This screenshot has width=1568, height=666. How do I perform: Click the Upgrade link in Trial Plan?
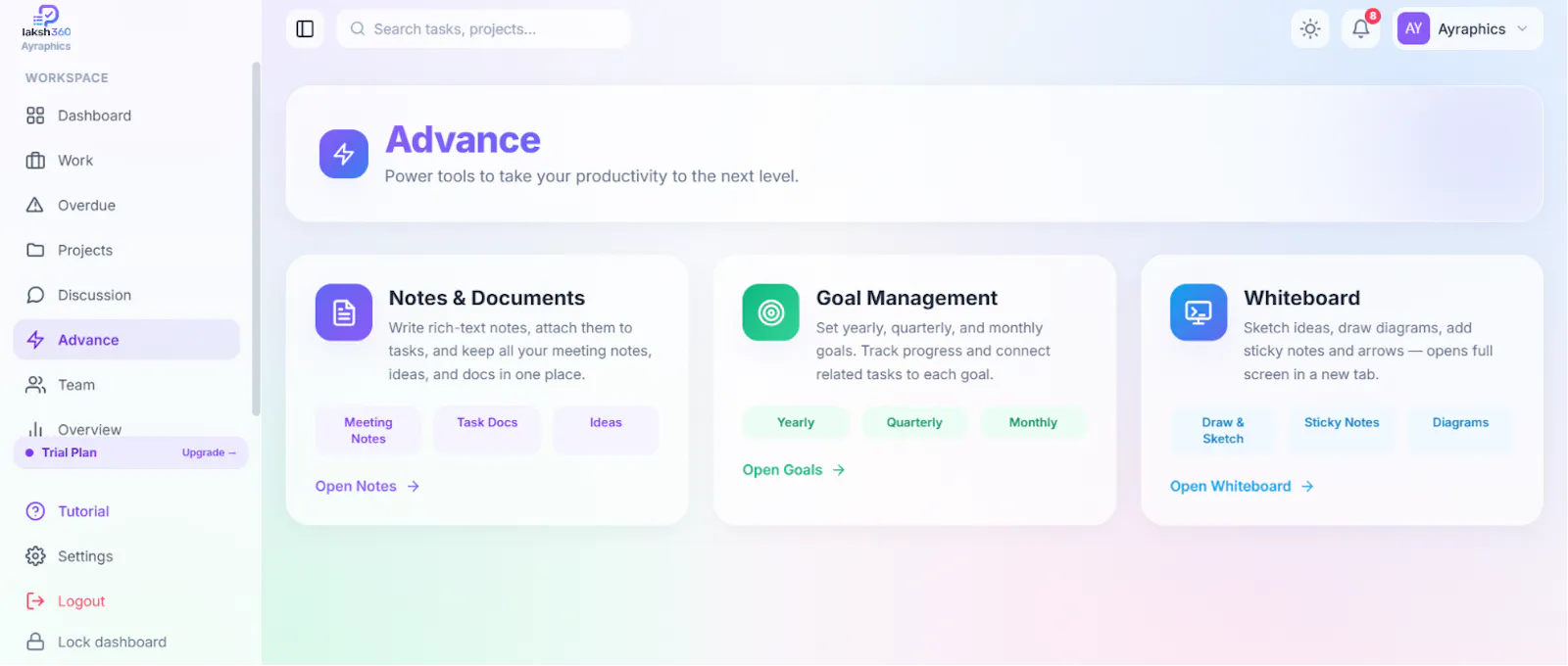pyautogui.click(x=209, y=452)
